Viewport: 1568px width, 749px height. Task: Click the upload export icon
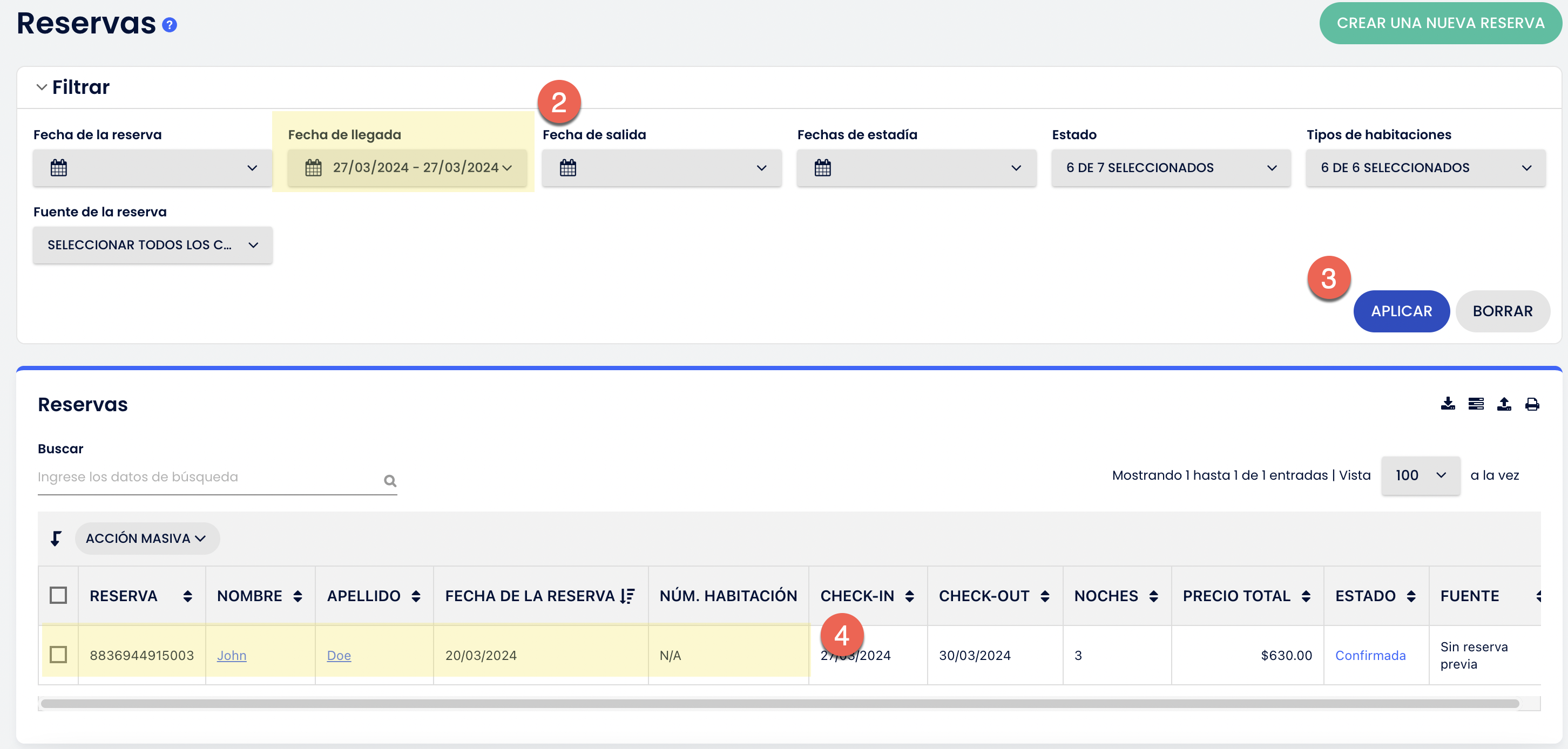(1504, 404)
